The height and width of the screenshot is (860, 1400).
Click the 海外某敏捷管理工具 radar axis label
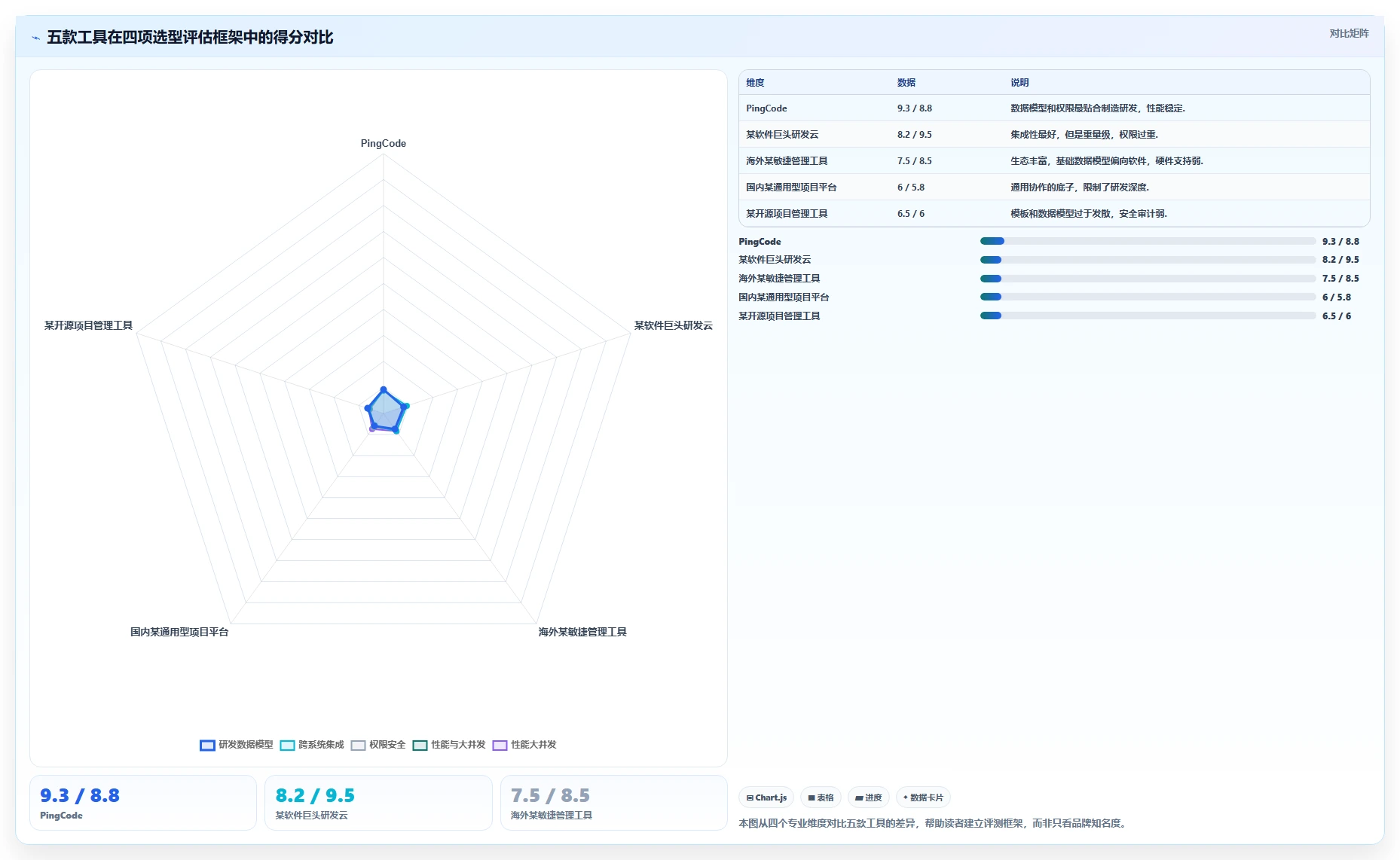582,632
